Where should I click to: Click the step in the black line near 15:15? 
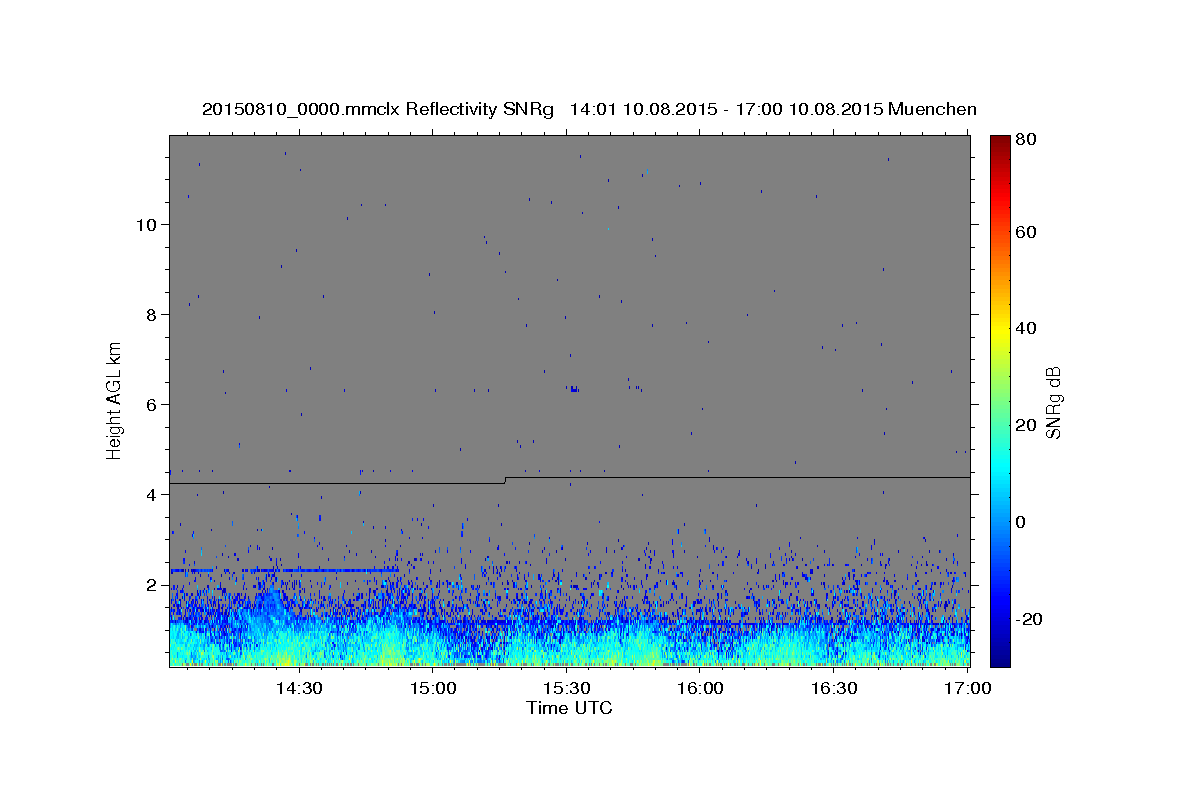pyautogui.click(x=505, y=480)
